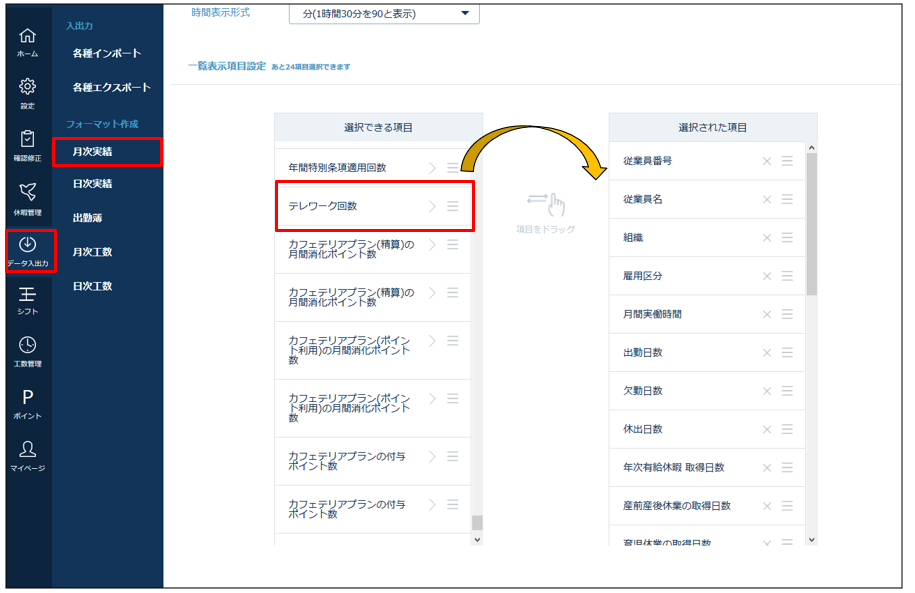Add テレワーク回数 with its chevron arrow

pyautogui.click(x=432, y=206)
